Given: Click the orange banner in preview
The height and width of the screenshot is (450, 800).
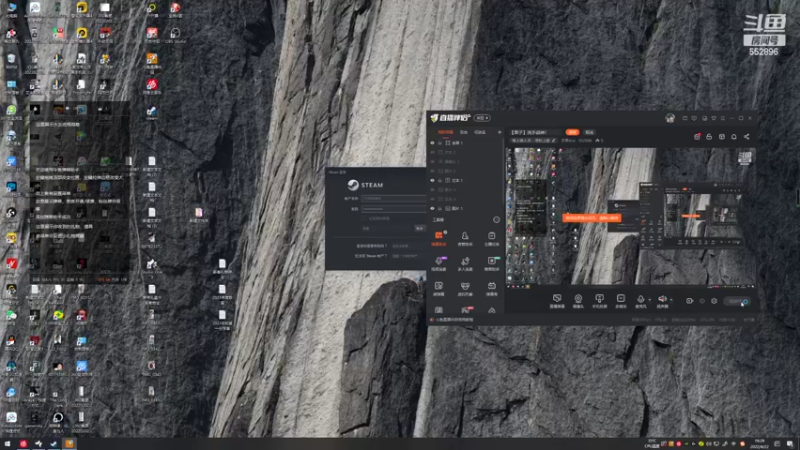Looking at the screenshot, I should [592, 218].
